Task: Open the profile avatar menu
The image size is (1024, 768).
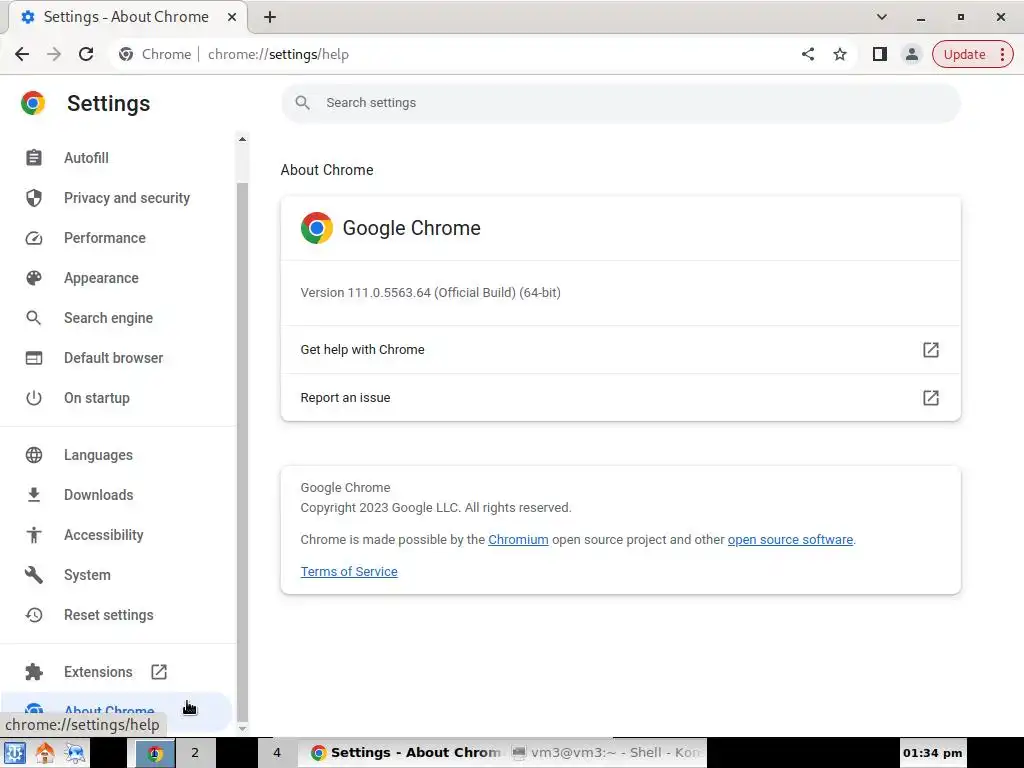Action: coord(912,54)
